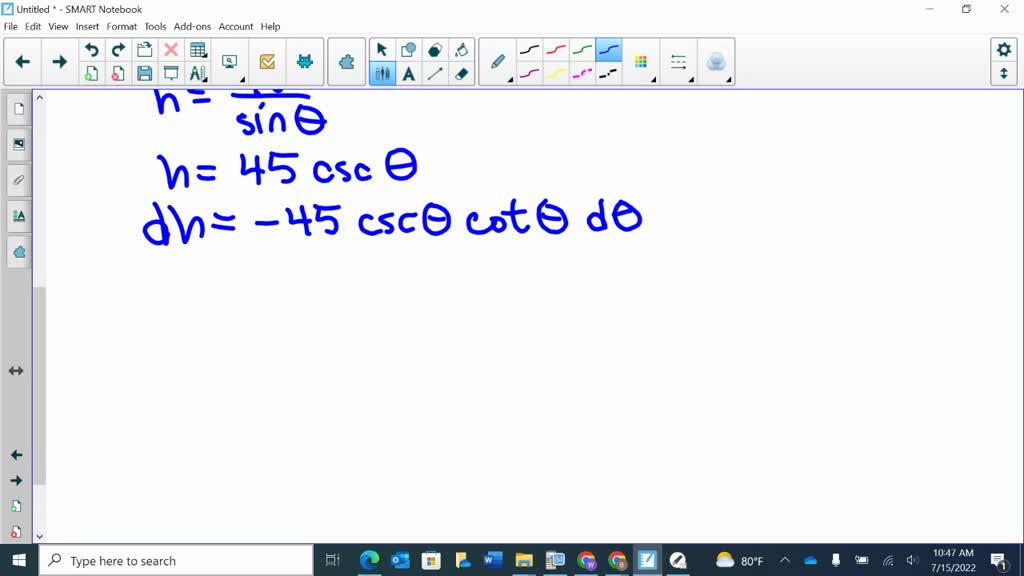
Task: Expand the pen options dropdown arrow
Action: pyautogui.click(x=511, y=77)
